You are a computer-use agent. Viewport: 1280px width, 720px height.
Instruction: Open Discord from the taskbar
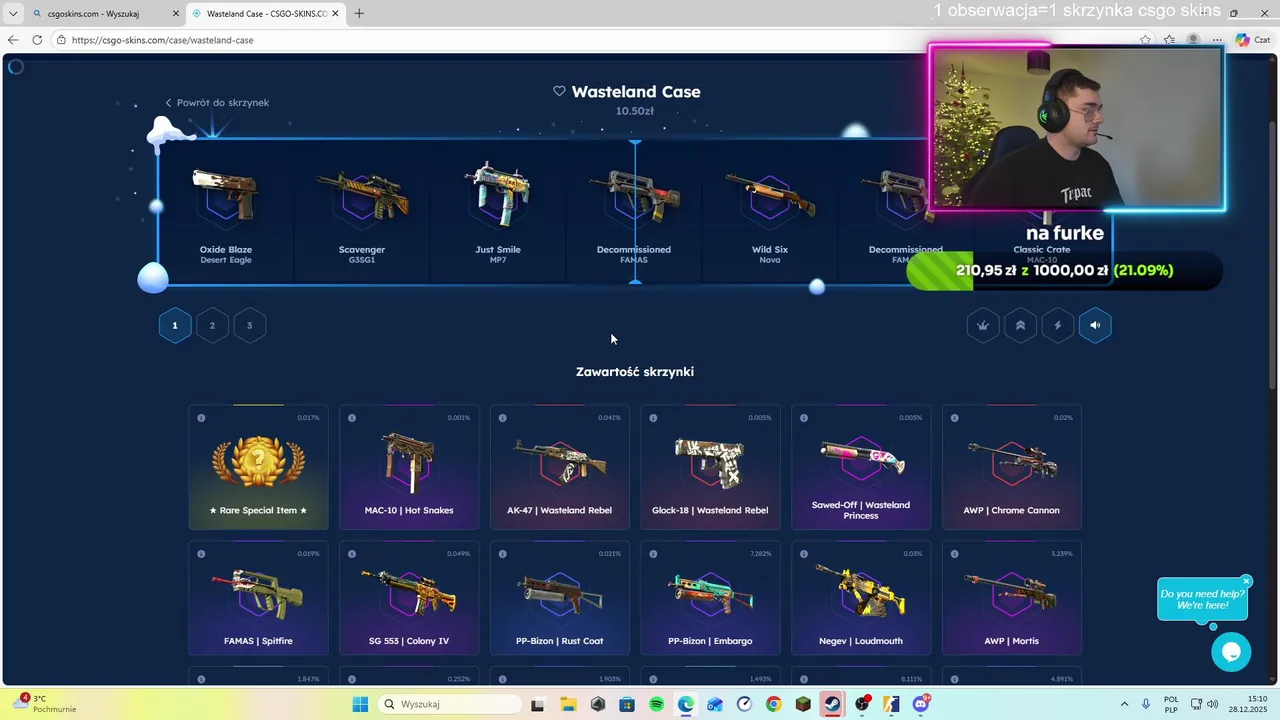pyautogui.click(x=921, y=704)
